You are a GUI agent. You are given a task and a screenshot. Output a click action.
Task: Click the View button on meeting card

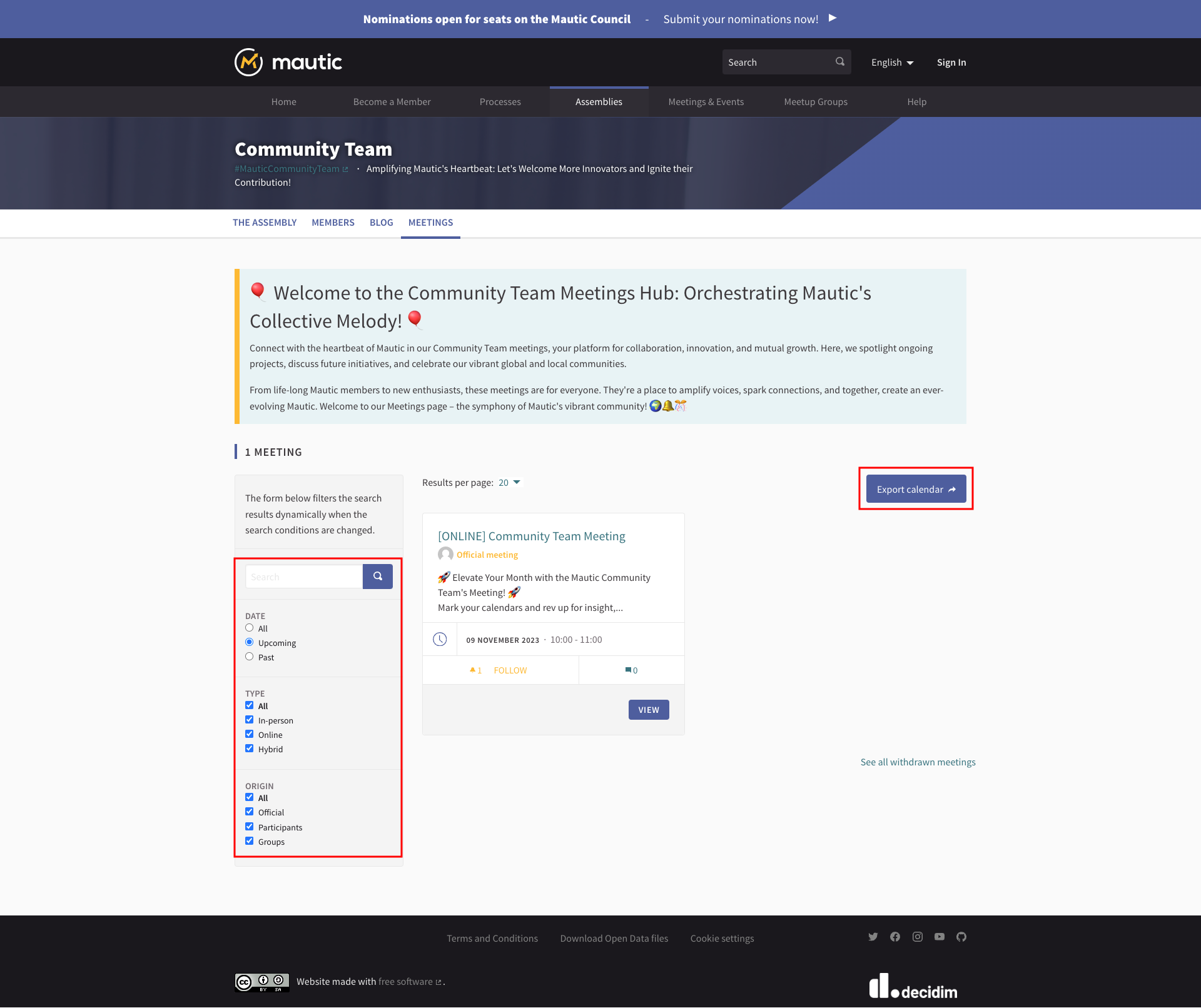tap(648, 710)
